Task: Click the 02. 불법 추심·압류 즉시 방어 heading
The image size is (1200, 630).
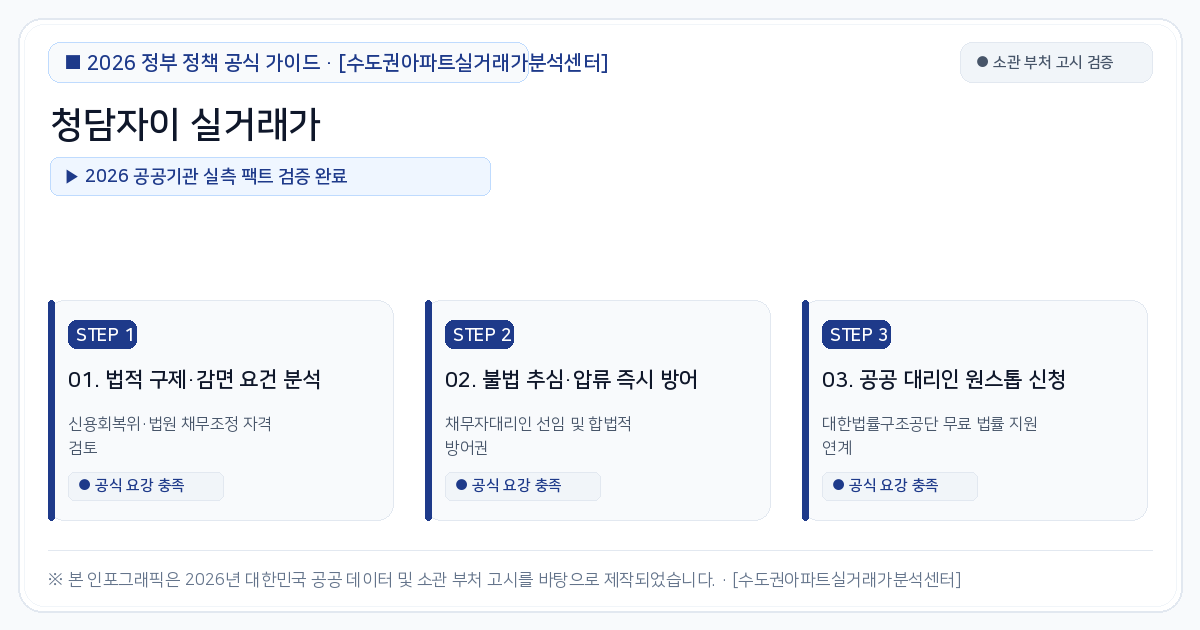Action: [x=571, y=380]
